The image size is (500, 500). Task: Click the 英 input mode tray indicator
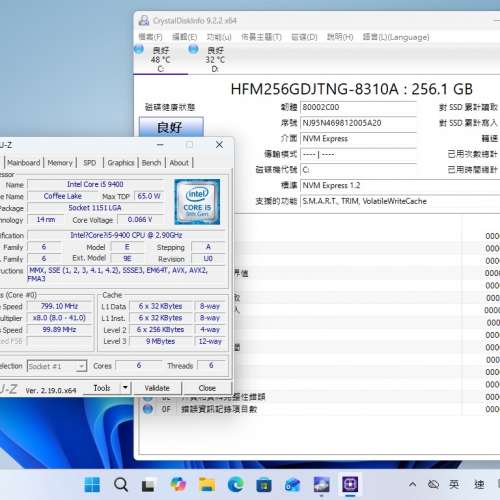454,484
